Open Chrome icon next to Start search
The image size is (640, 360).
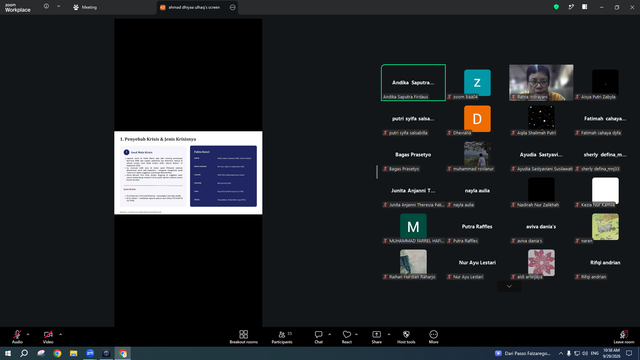click(57, 353)
